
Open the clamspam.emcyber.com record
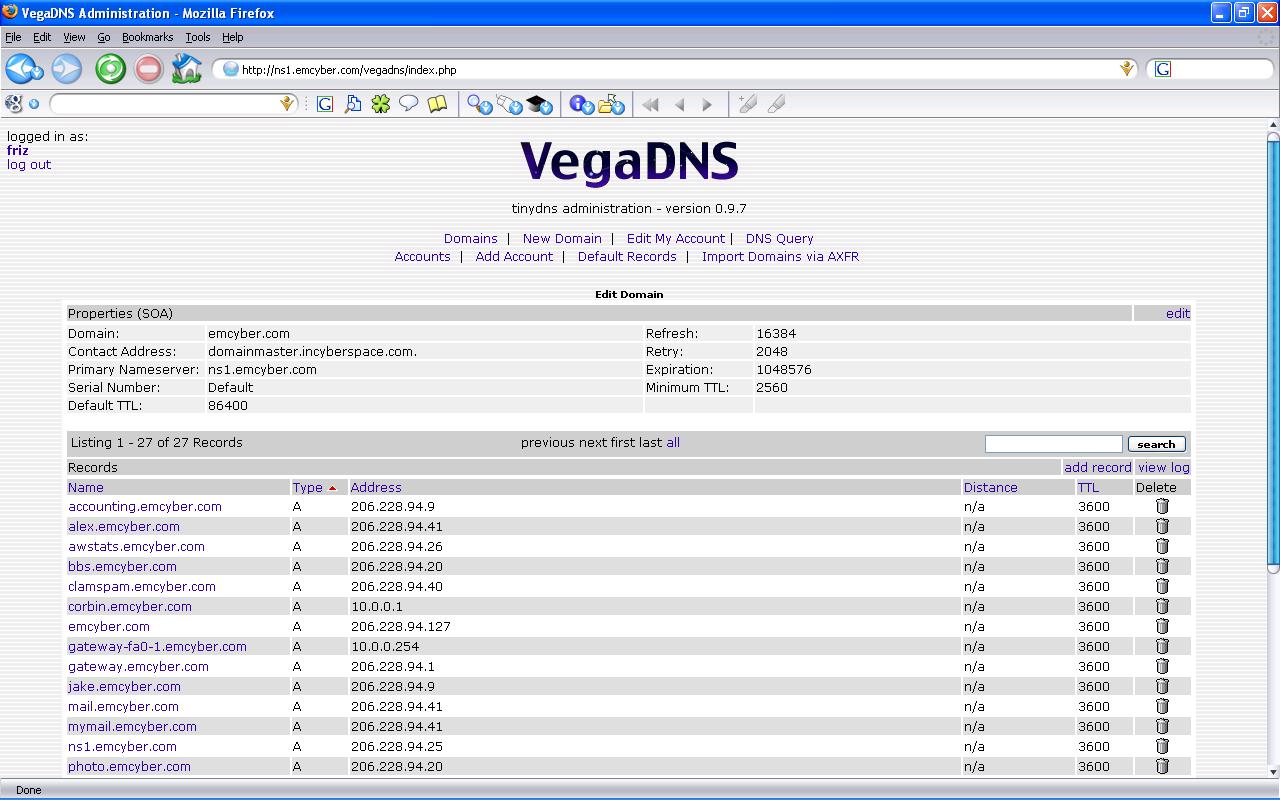coord(142,586)
